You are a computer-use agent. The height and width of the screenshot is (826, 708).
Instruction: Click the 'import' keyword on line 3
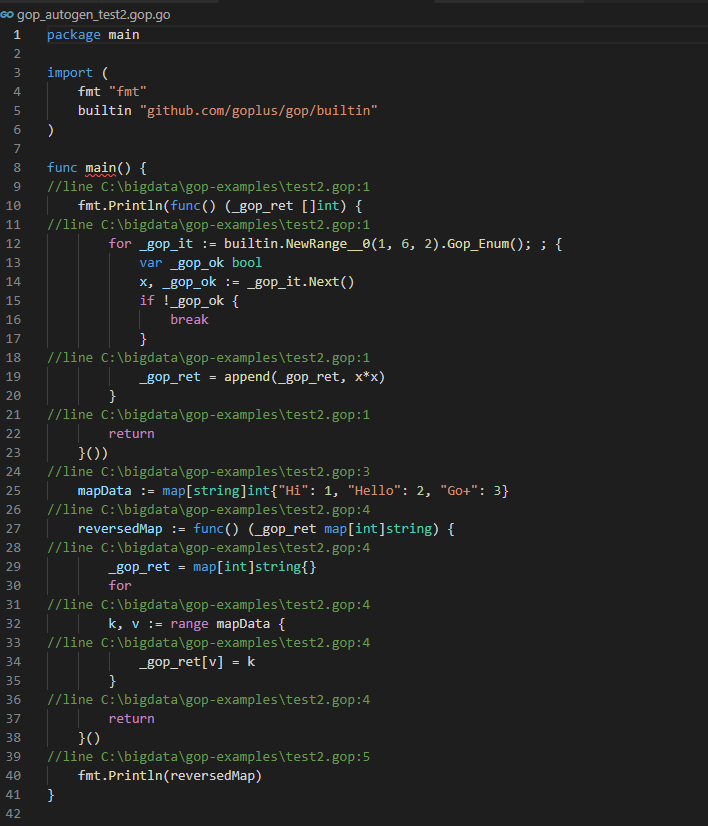click(x=70, y=73)
